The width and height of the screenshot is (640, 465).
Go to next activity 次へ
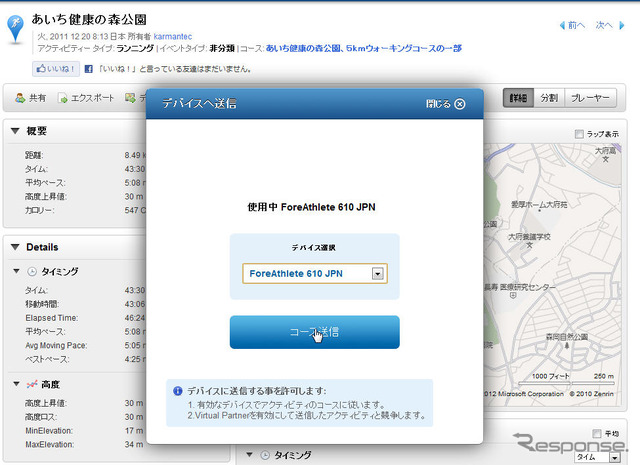[x=604, y=25]
